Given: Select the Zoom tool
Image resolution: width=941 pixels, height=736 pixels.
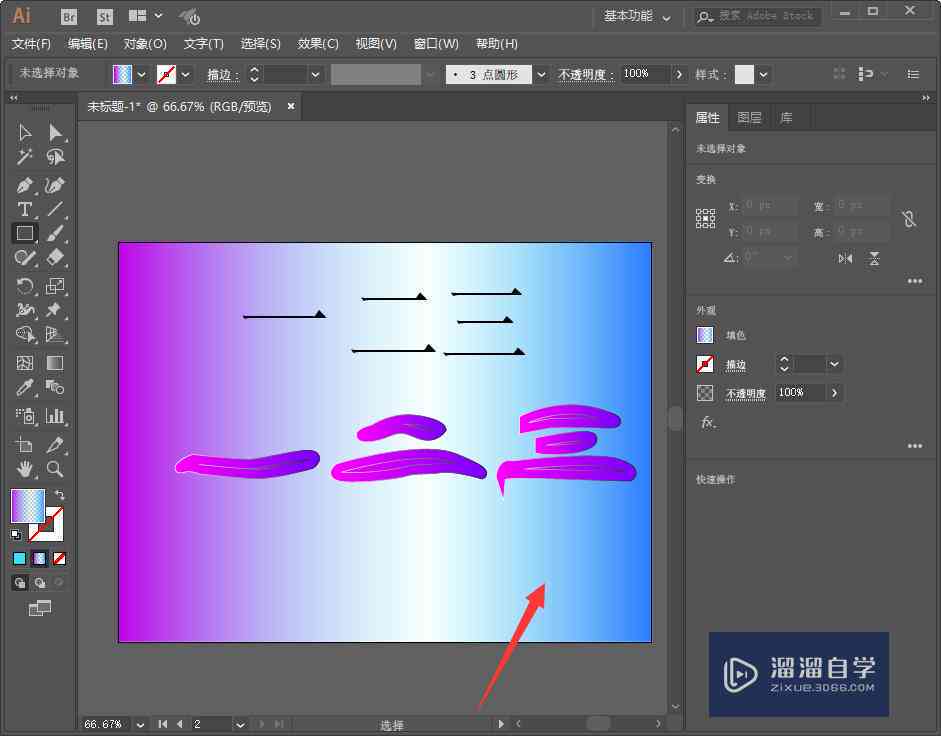Looking at the screenshot, I should click(55, 469).
